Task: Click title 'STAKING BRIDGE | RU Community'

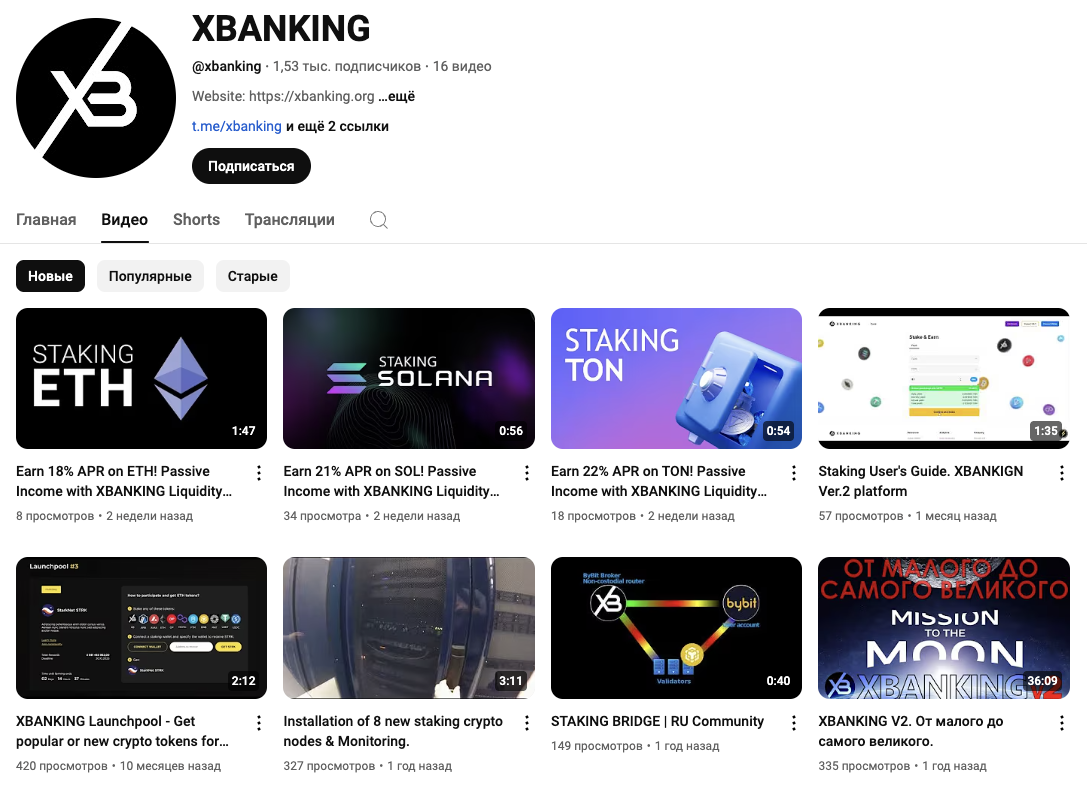Action: coord(657,721)
